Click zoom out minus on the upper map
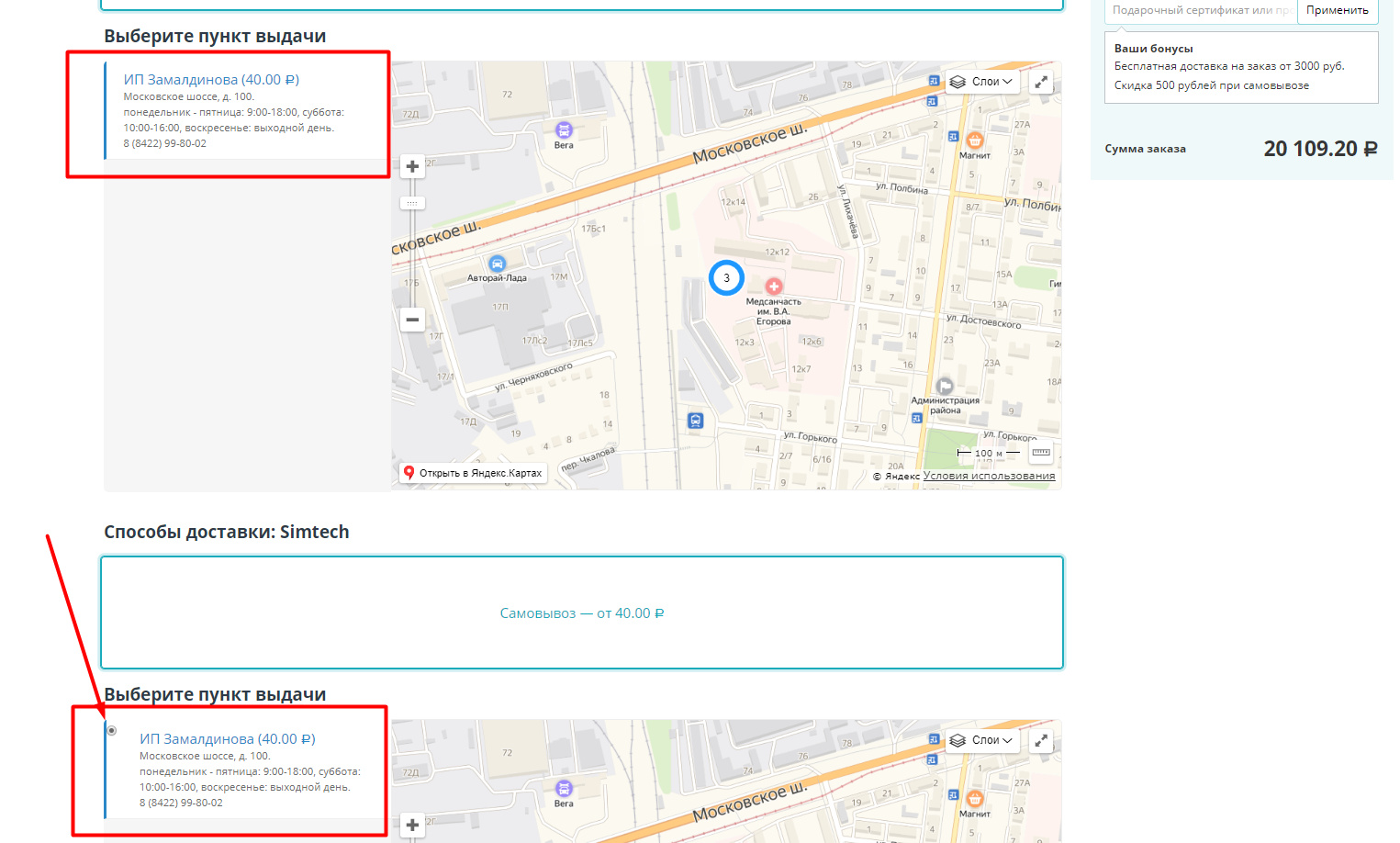Screen dimensions: 1400x843 (412, 320)
